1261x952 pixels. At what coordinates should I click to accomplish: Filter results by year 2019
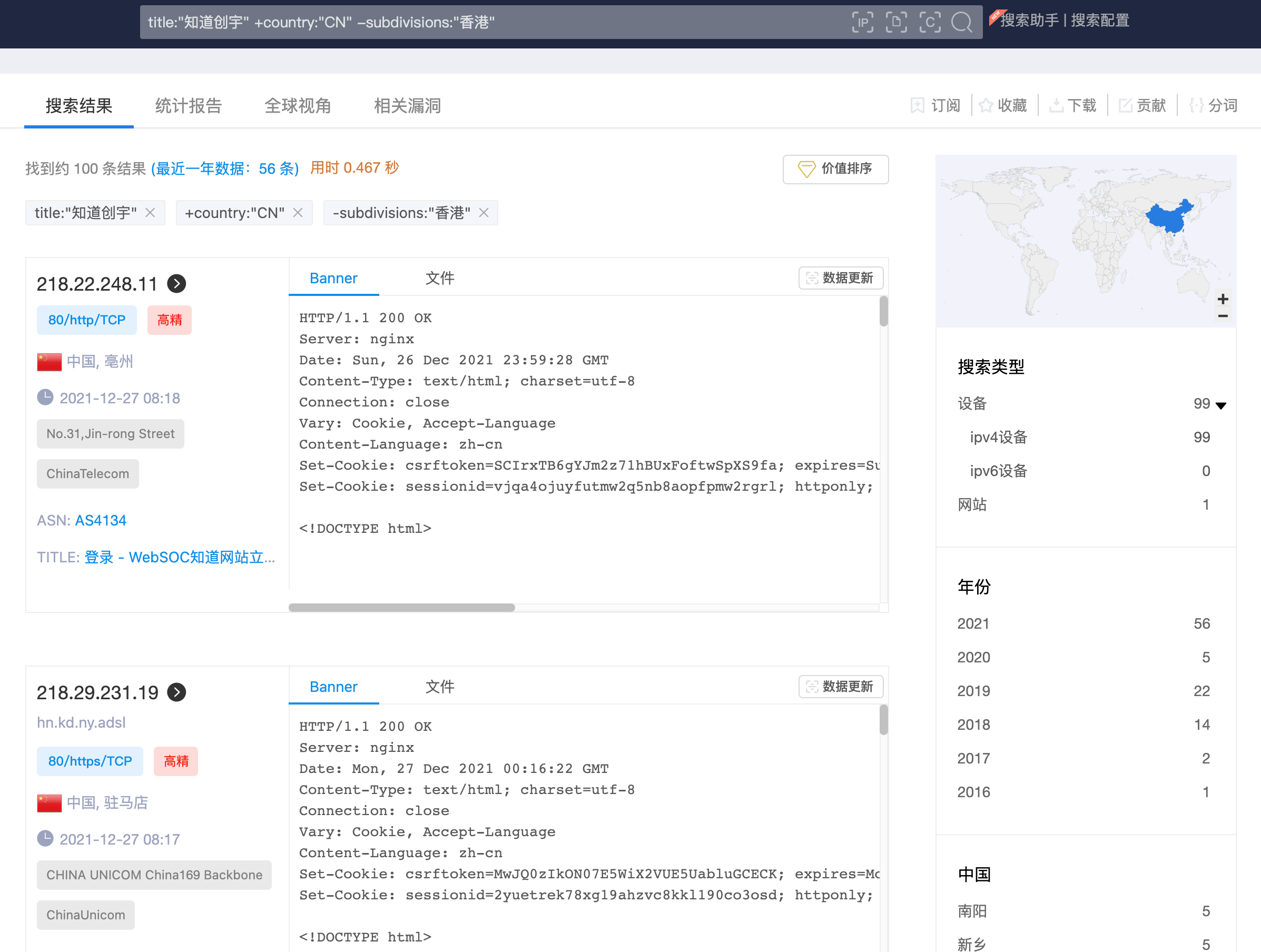[974, 690]
